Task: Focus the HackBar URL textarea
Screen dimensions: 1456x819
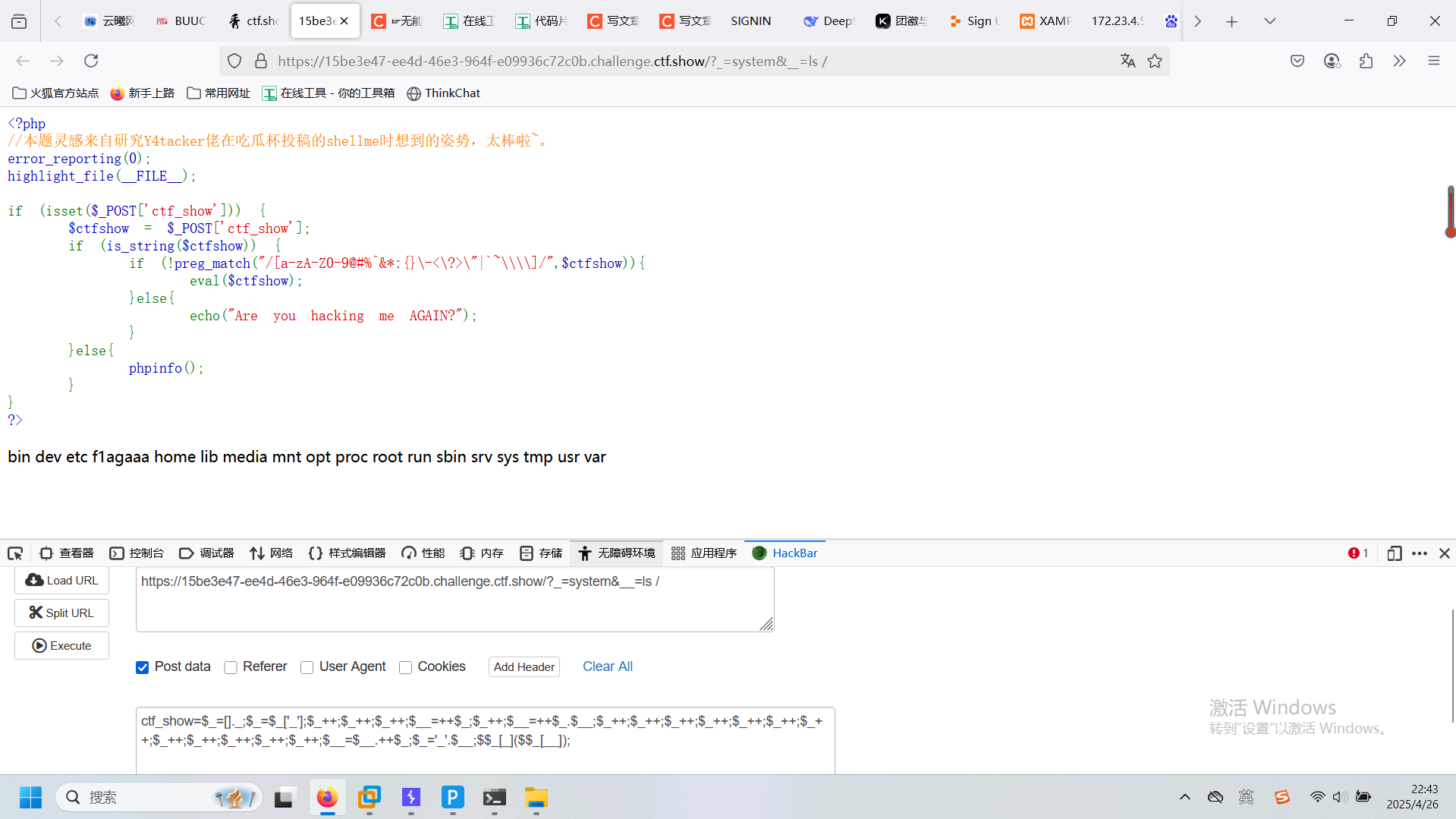Action: click(455, 600)
